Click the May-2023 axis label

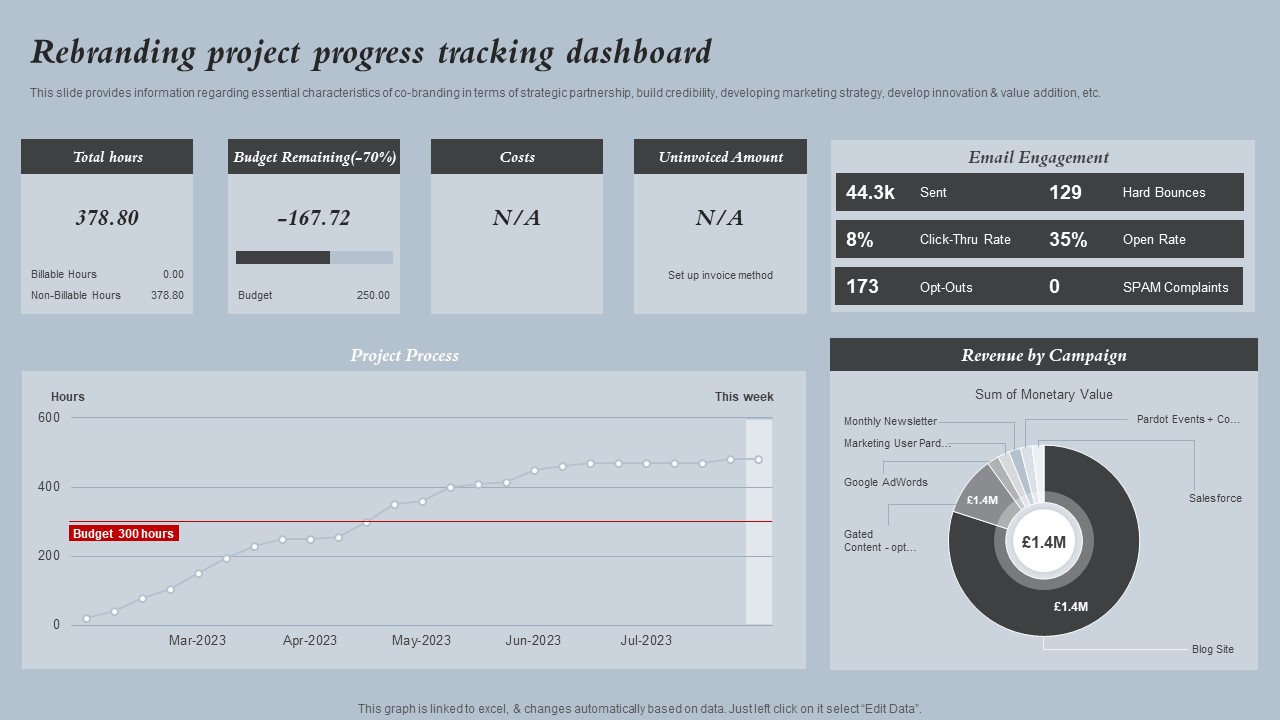coord(421,640)
